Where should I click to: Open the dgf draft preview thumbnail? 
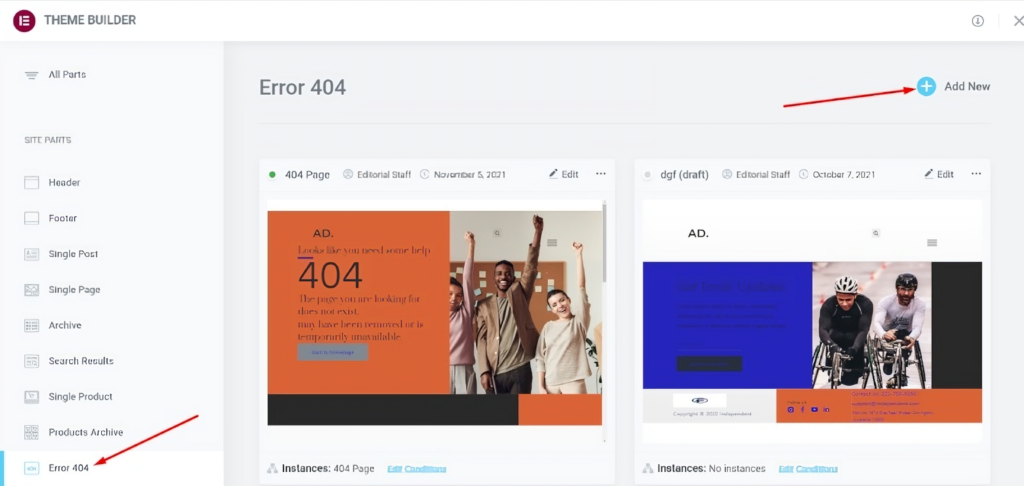coord(812,321)
